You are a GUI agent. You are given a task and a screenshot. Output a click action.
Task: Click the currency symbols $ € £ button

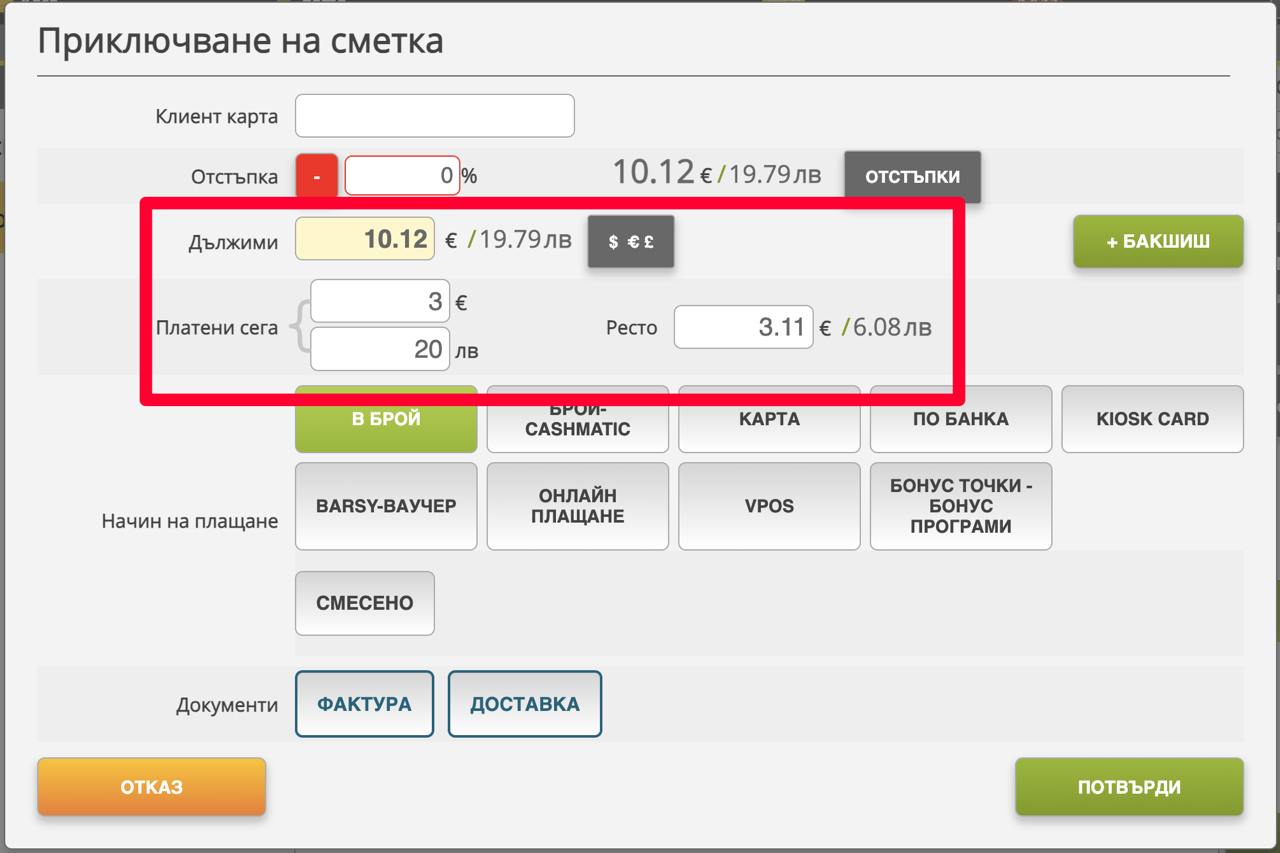coord(631,241)
